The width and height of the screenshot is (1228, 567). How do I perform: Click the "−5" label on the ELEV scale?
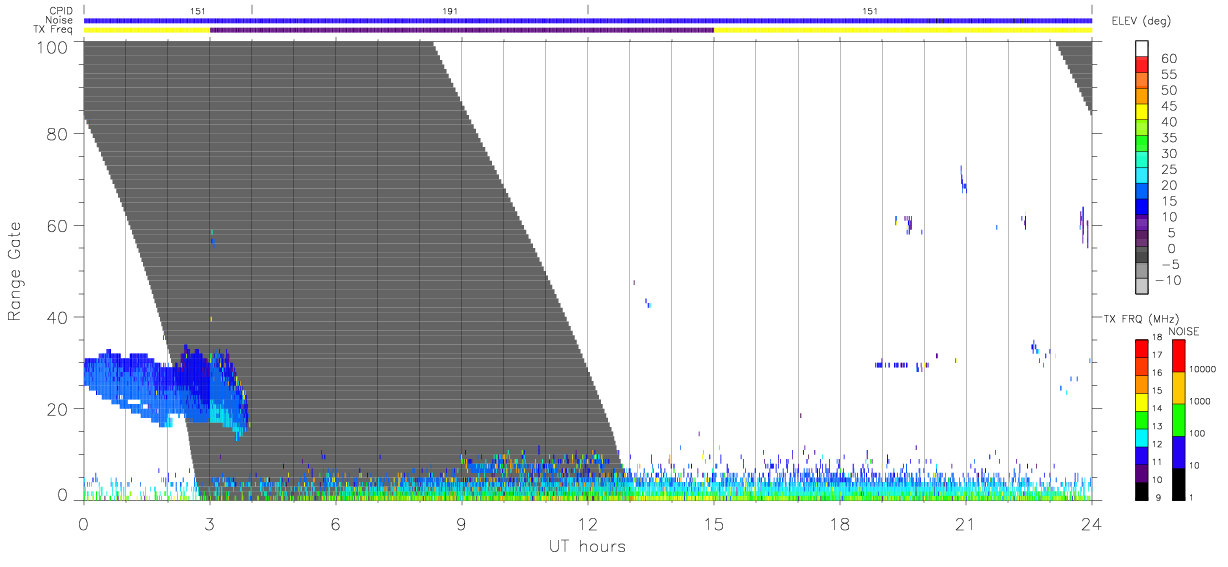1168,264
